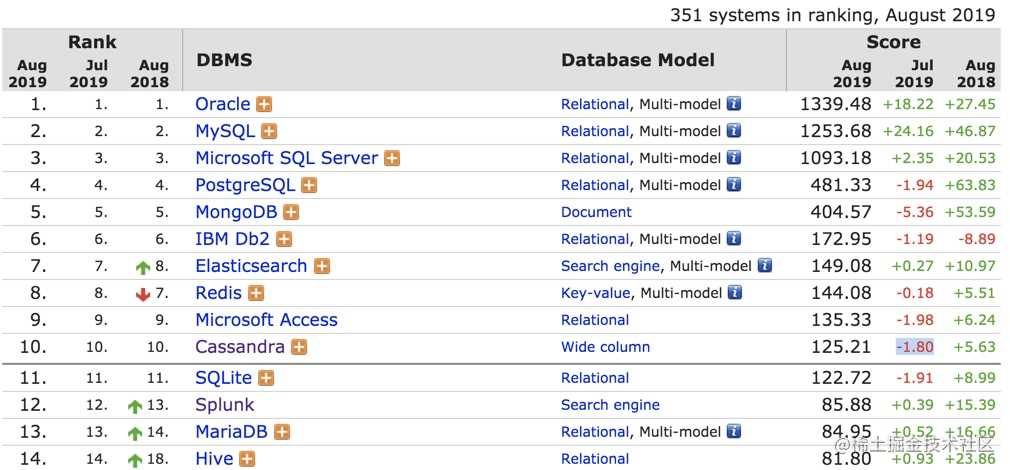Click Oracle's score 1339.48
Screen dimensions: 1010x470
click(x=836, y=104)
